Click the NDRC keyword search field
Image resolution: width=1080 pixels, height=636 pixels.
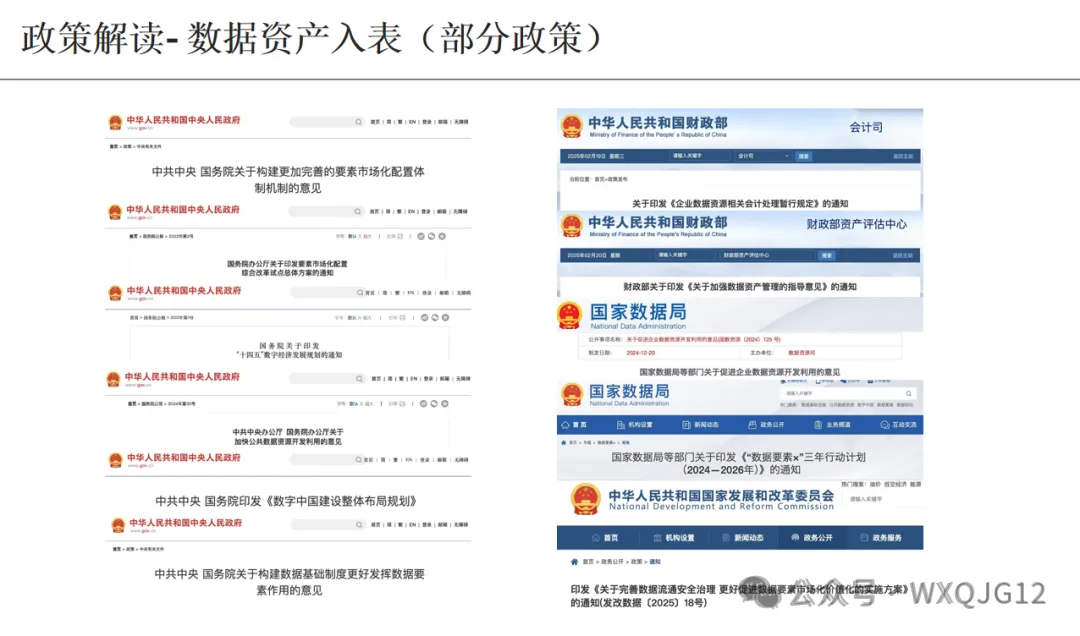(884, 499)
